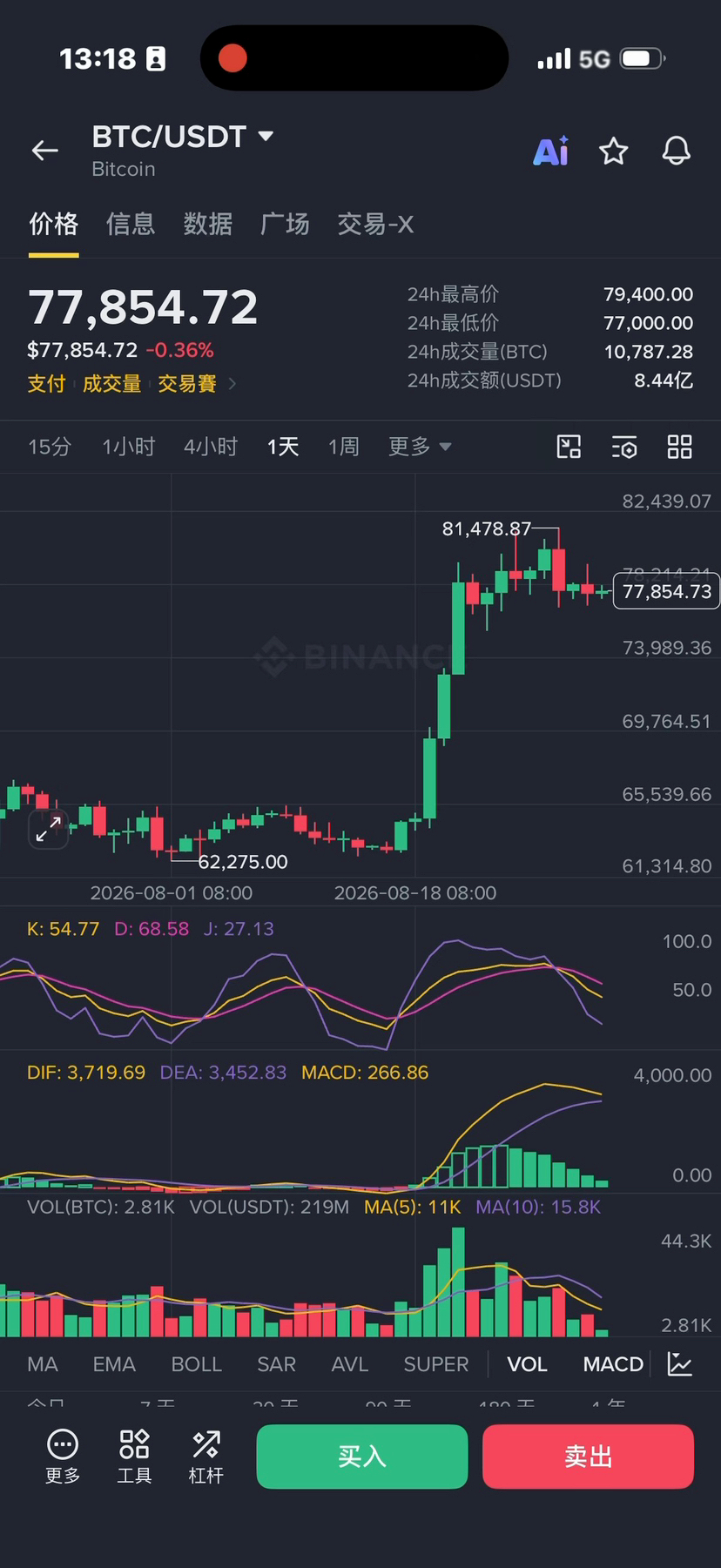Open 杠杆 leverage trading
This screenshot has width=721, height=1568.
[206, 1456]
